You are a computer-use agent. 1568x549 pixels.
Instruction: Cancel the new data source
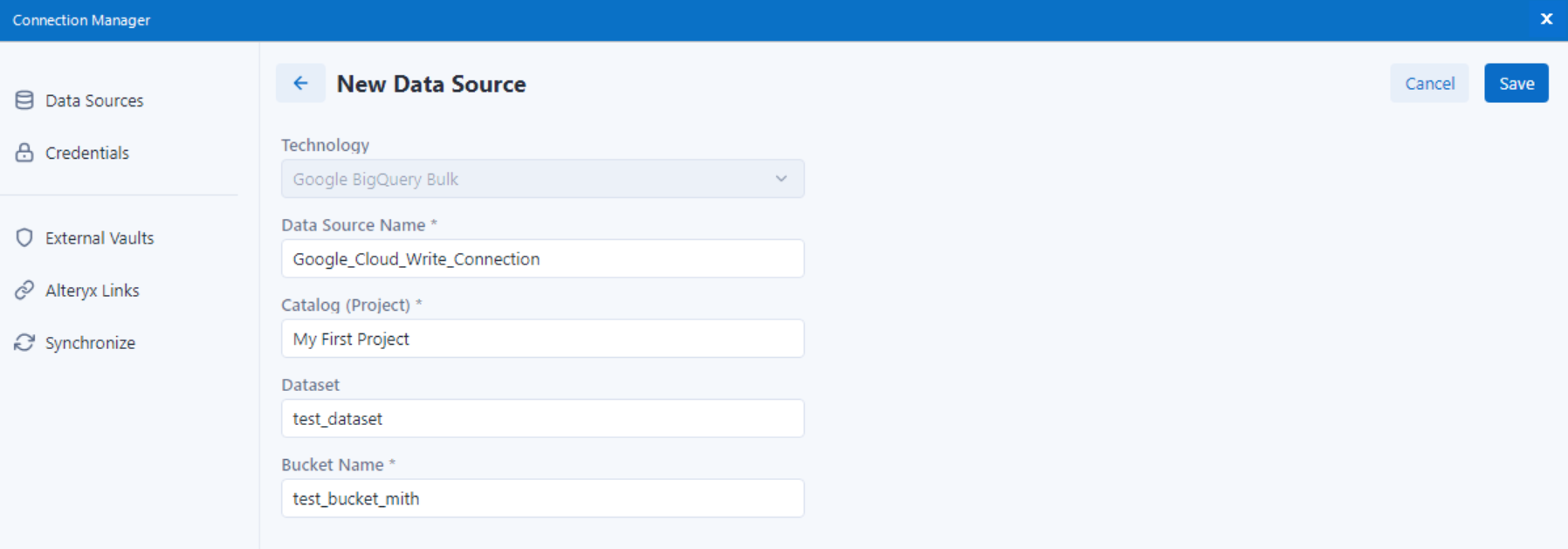[x=1429, y=83]
